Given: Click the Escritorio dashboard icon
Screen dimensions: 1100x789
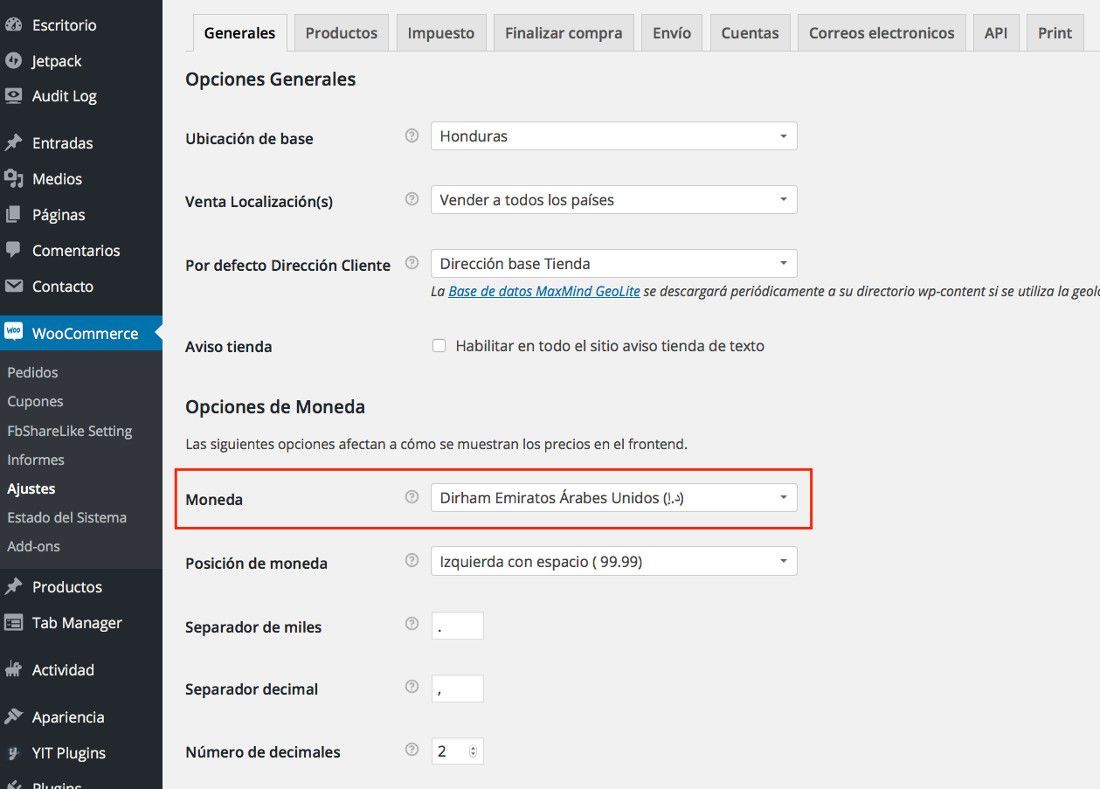Looking at the screenshot, I should (13, 25).
